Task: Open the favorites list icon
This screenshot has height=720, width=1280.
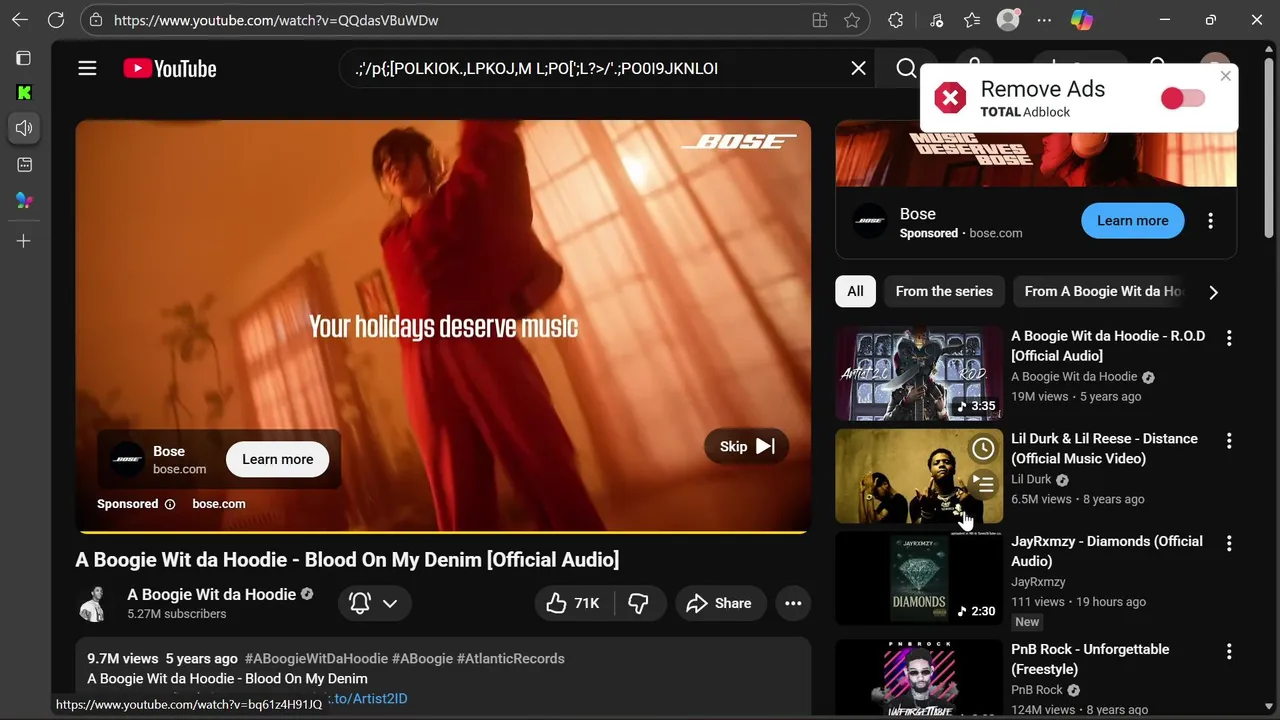Action: 972,20
